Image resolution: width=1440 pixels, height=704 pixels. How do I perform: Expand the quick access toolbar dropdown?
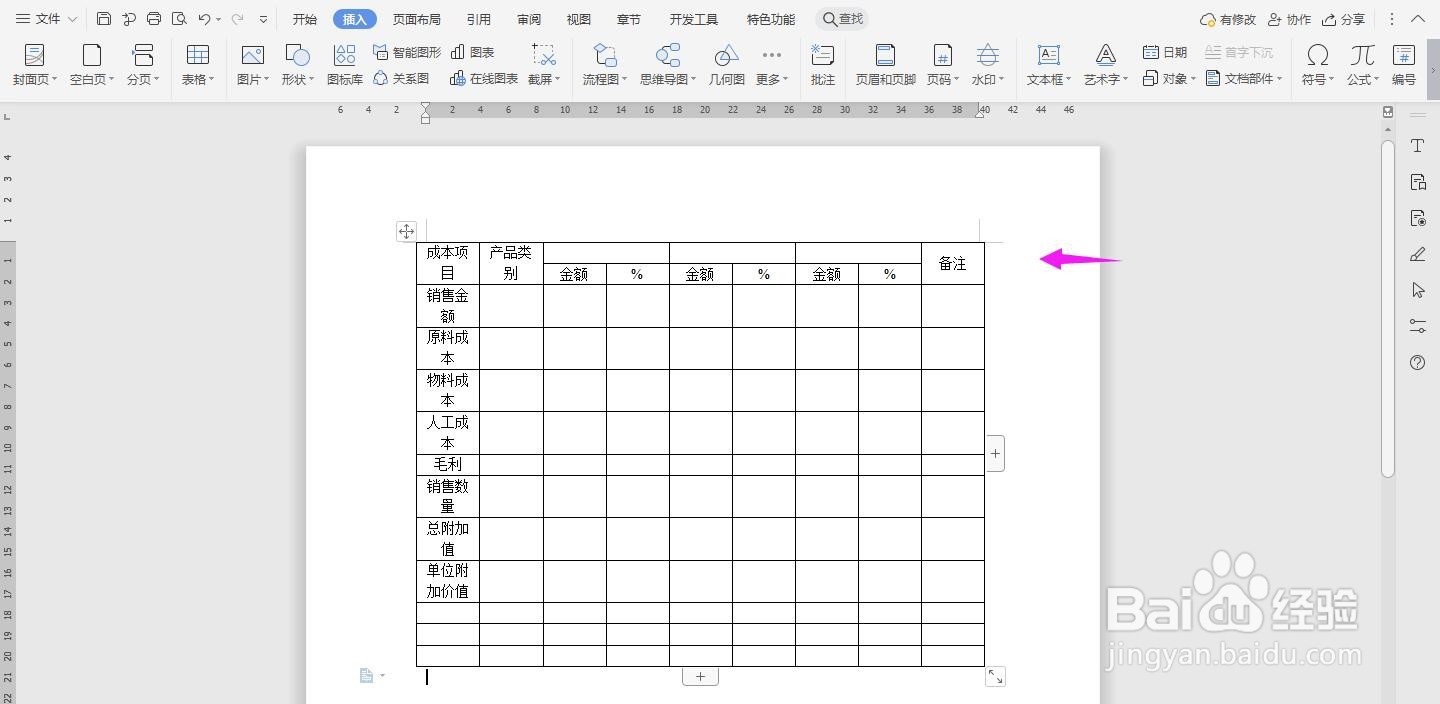pyautogui.click(x=263, y=19)
